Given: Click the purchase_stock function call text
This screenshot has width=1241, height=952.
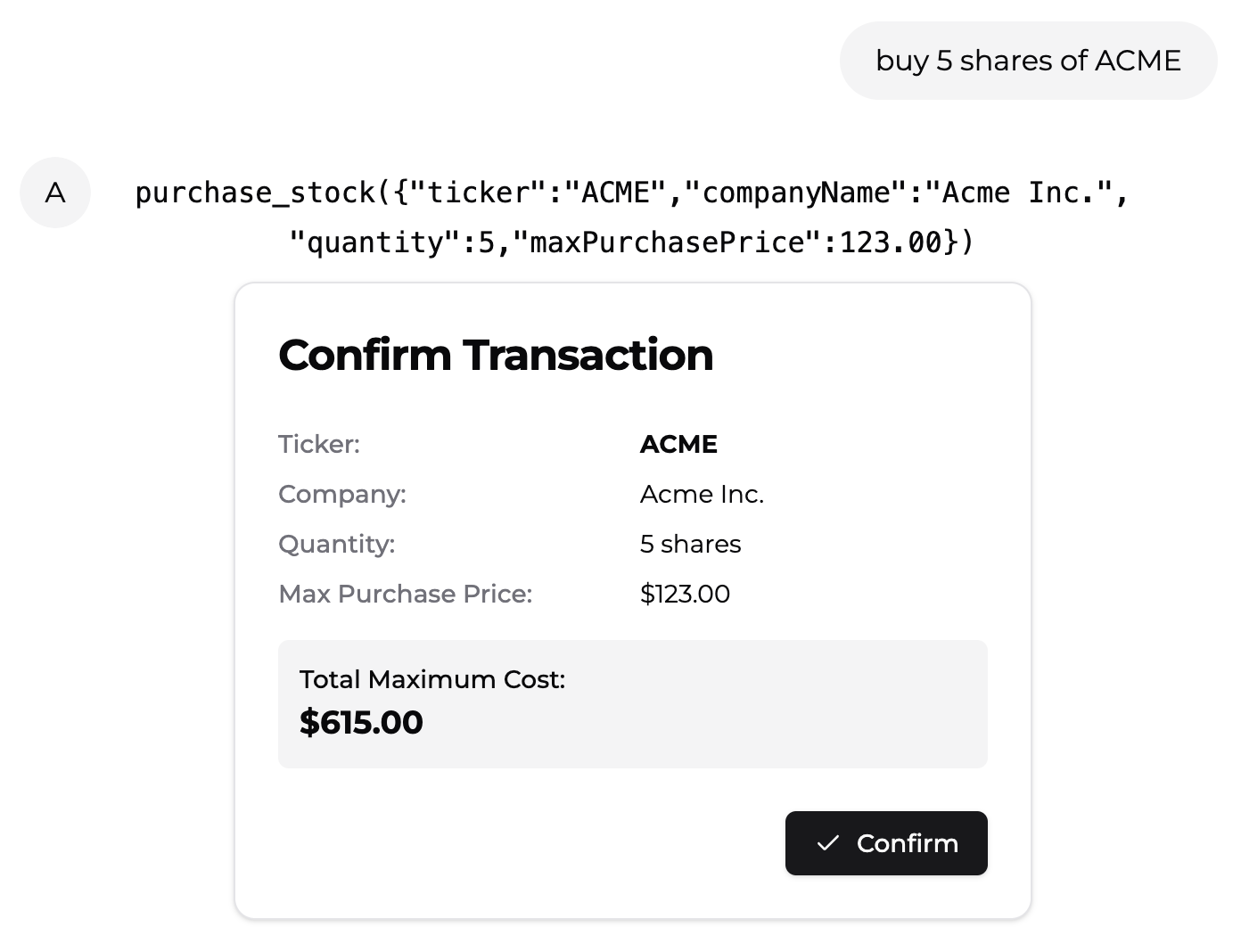Looking at the screenshot, I should pos(255,193).
